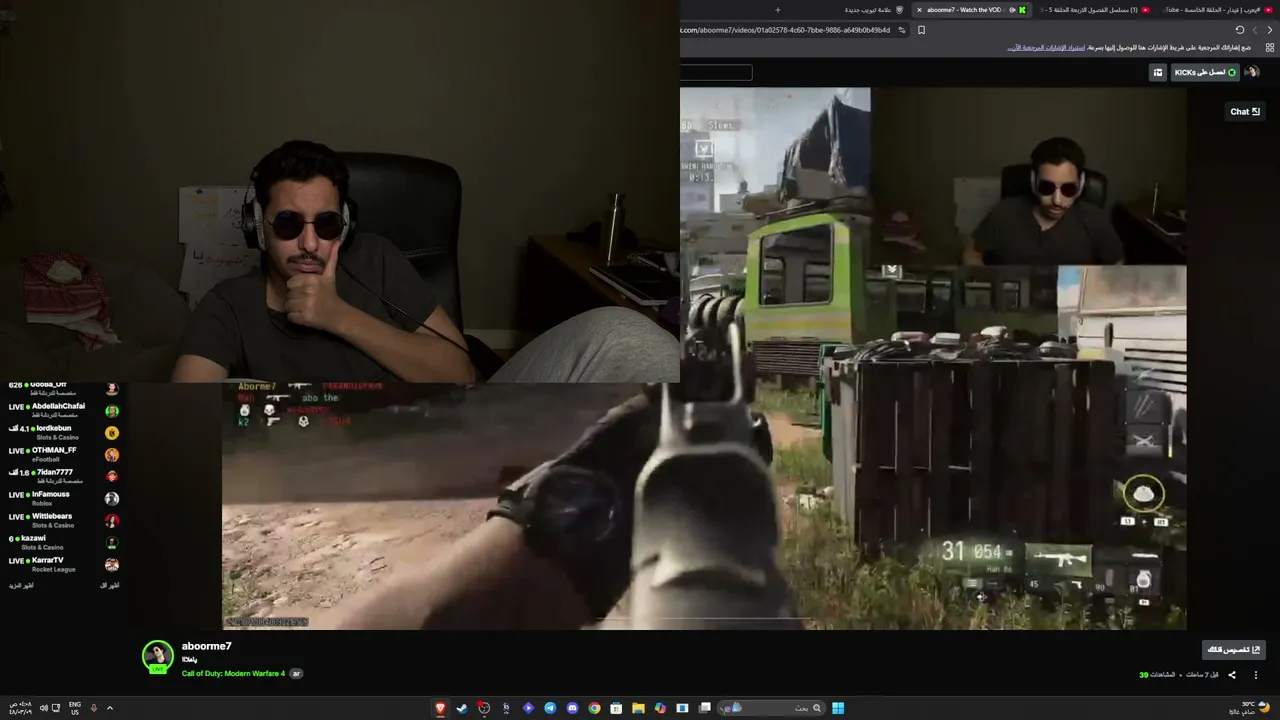Open Wittlebears's live channel
Screen dimensions: 1280x720
(x=63, y=520)
